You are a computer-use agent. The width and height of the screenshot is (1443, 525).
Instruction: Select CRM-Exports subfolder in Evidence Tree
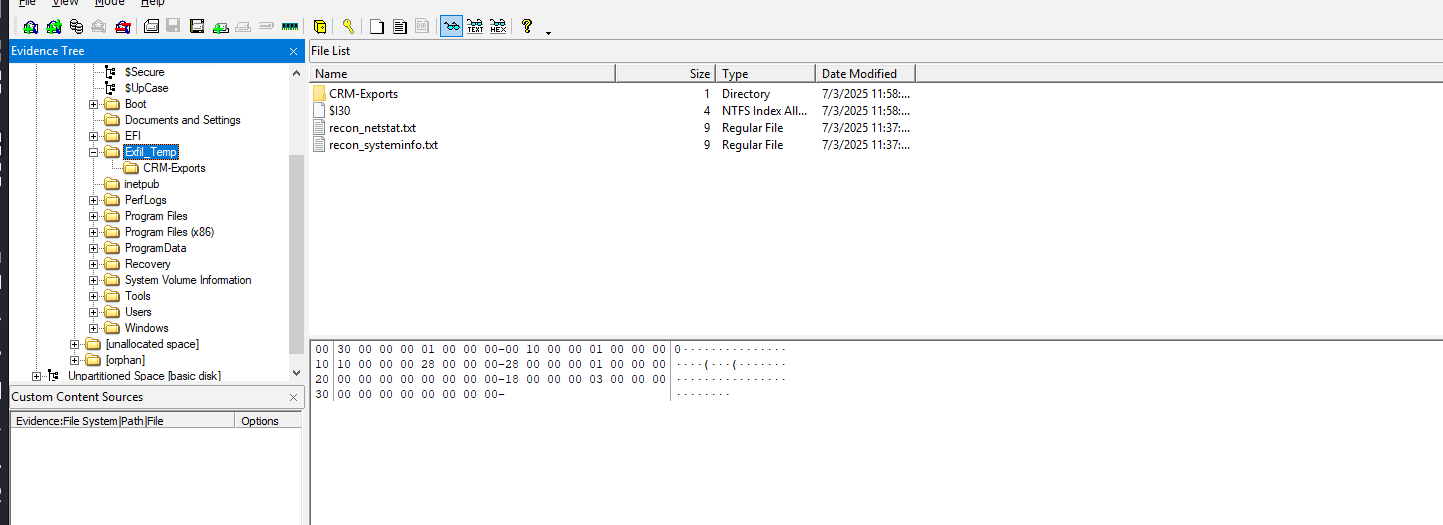(x=174, y=168)
